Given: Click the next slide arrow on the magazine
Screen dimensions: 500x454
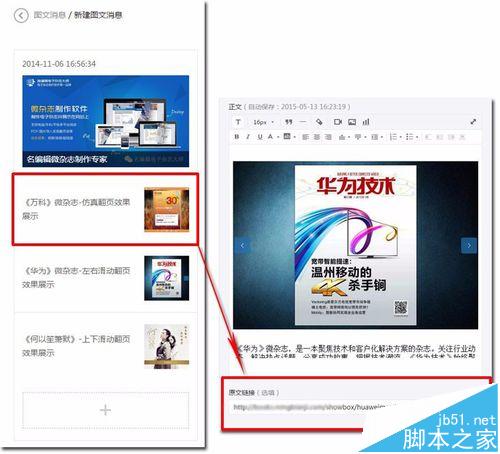Looking at the screenshot, I should pyautogui.click(x=469, y=246).
